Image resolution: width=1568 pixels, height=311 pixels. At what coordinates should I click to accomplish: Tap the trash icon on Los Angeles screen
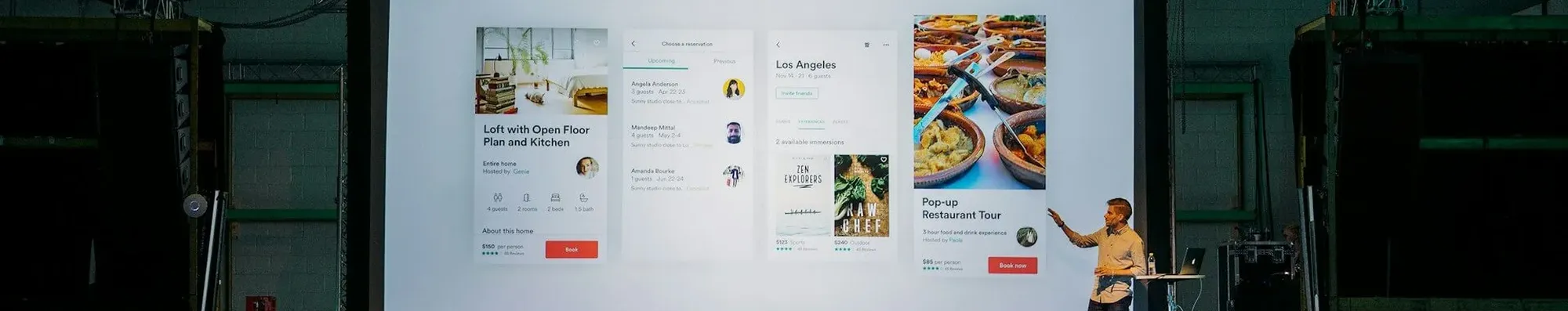tap(866, 45)
